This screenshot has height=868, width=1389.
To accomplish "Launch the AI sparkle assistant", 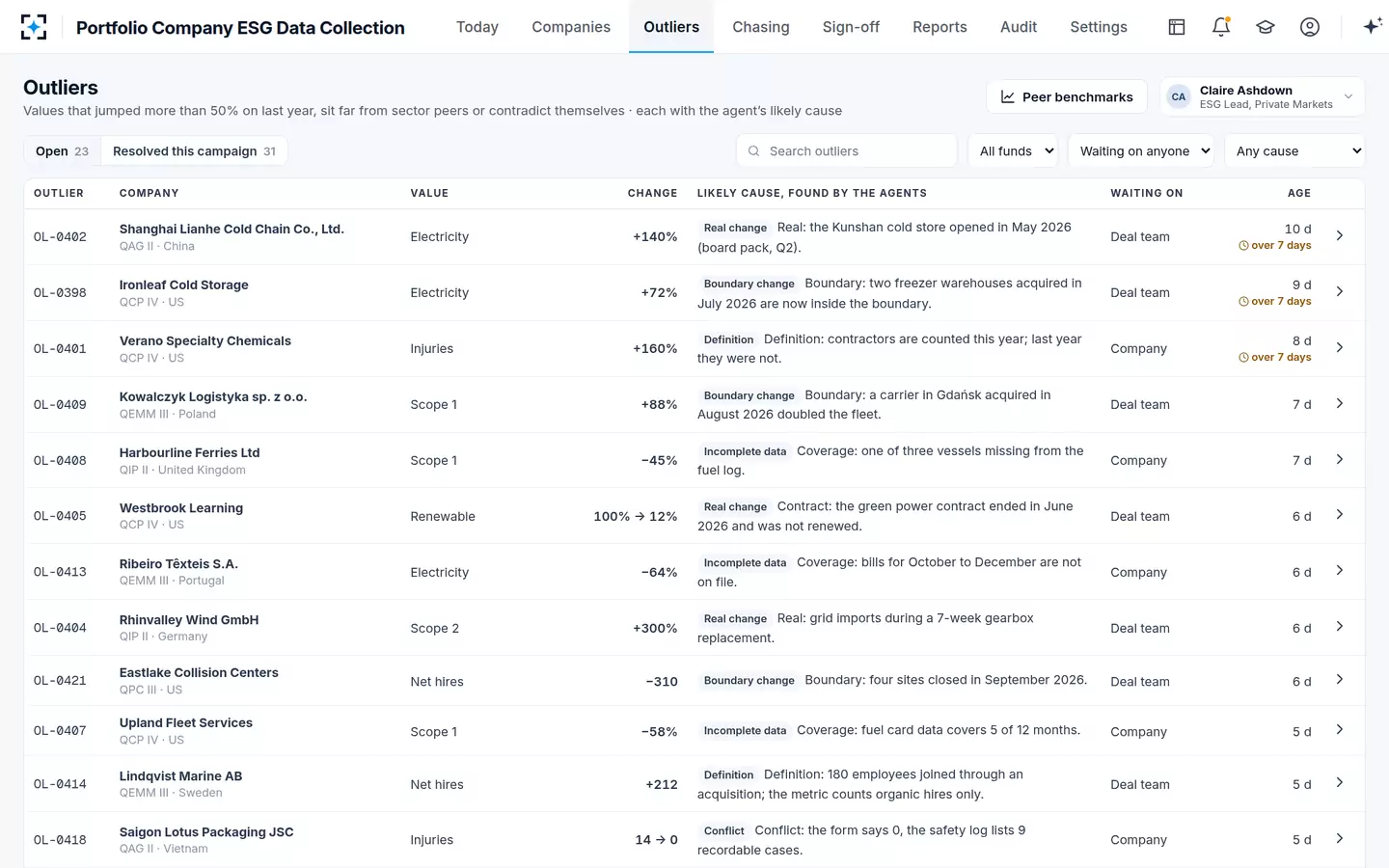I will point(1372,27).
